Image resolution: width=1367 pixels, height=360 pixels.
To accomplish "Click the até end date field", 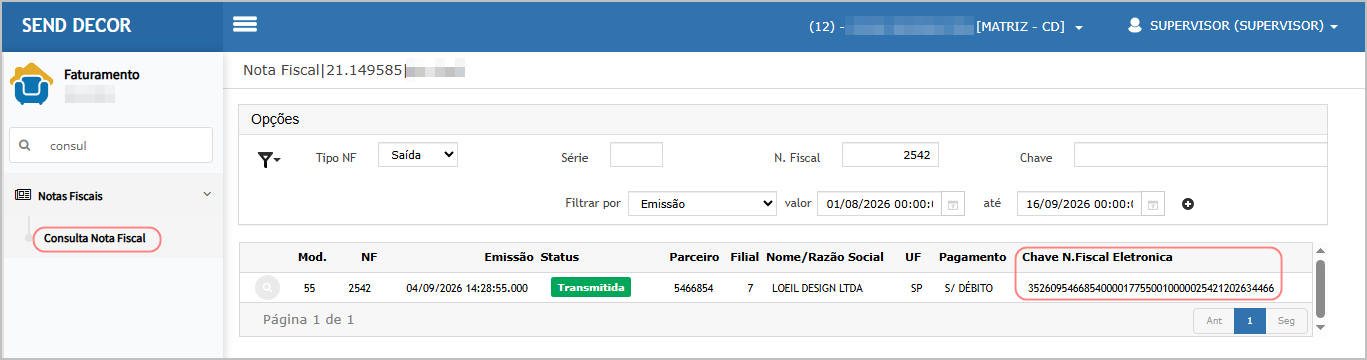I will click(1079, 204).
